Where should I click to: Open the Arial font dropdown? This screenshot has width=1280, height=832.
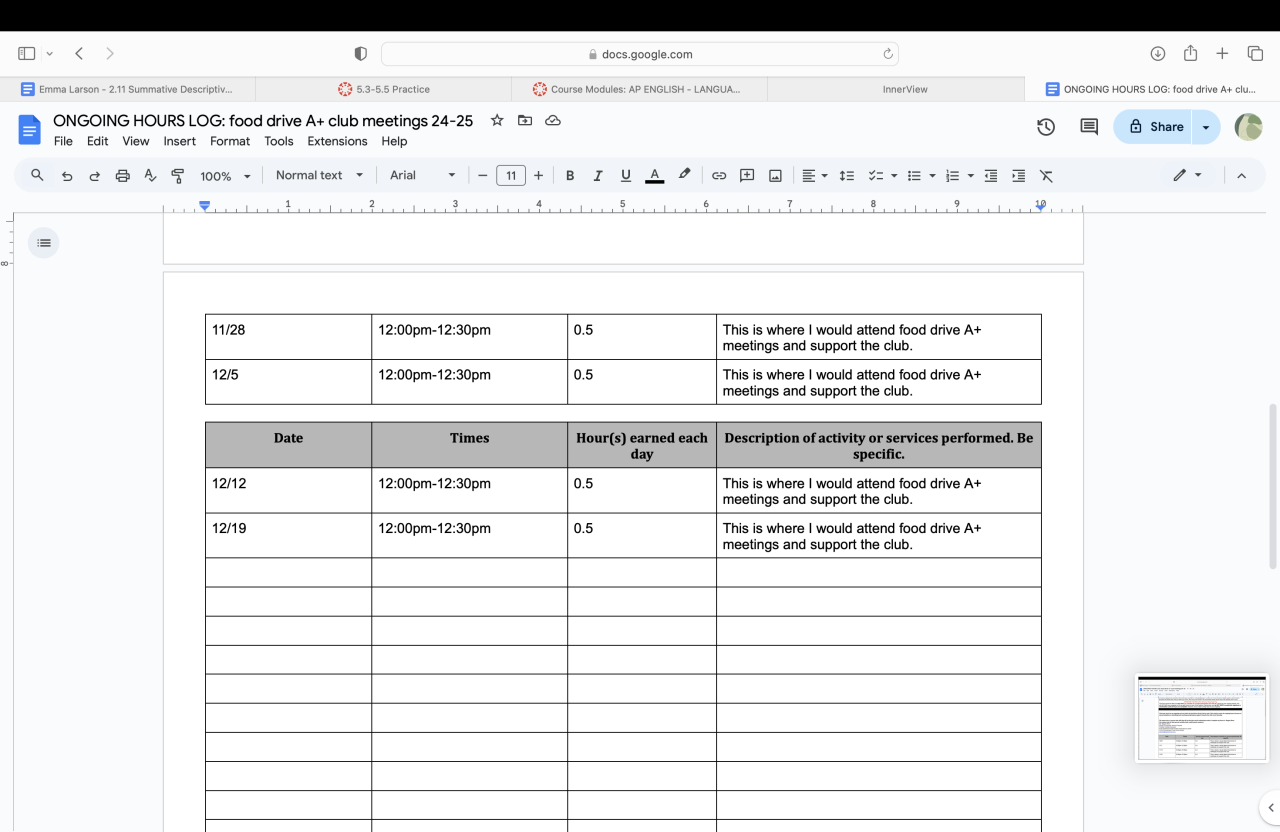pos(423,176)
